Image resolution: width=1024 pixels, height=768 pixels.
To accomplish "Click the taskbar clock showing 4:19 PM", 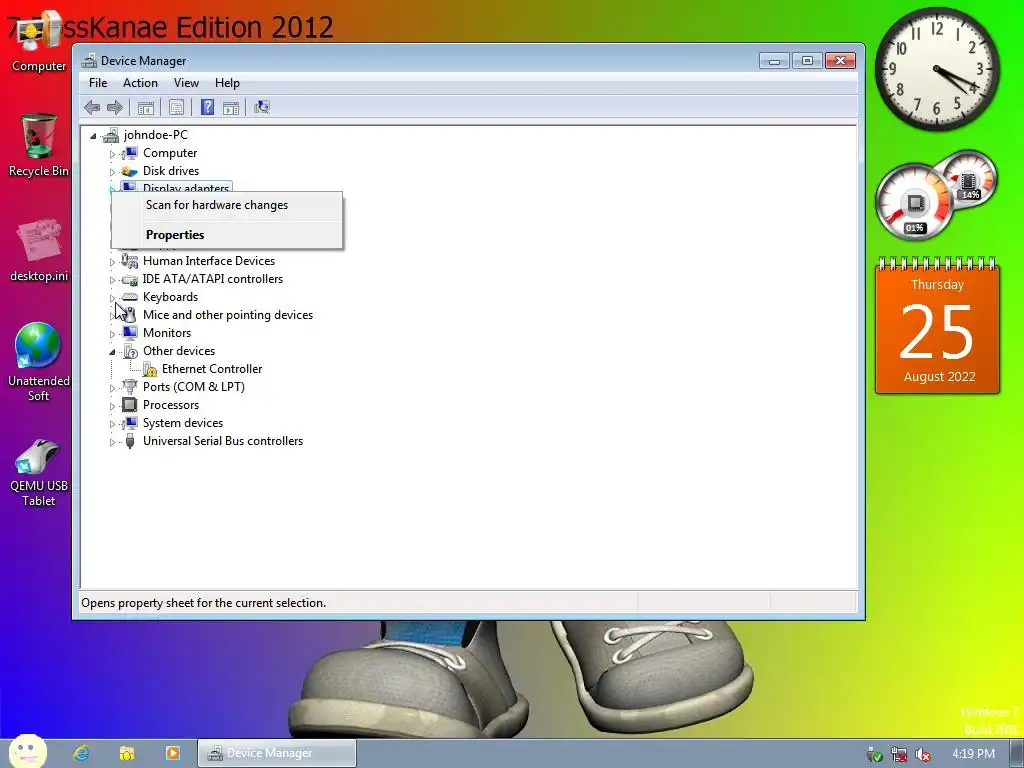I will [973, 754].
